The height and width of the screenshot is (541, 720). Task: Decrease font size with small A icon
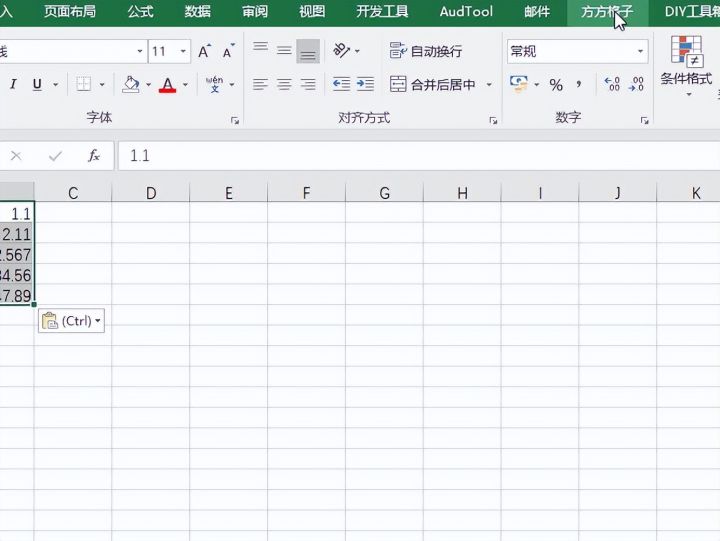point(229,51)
